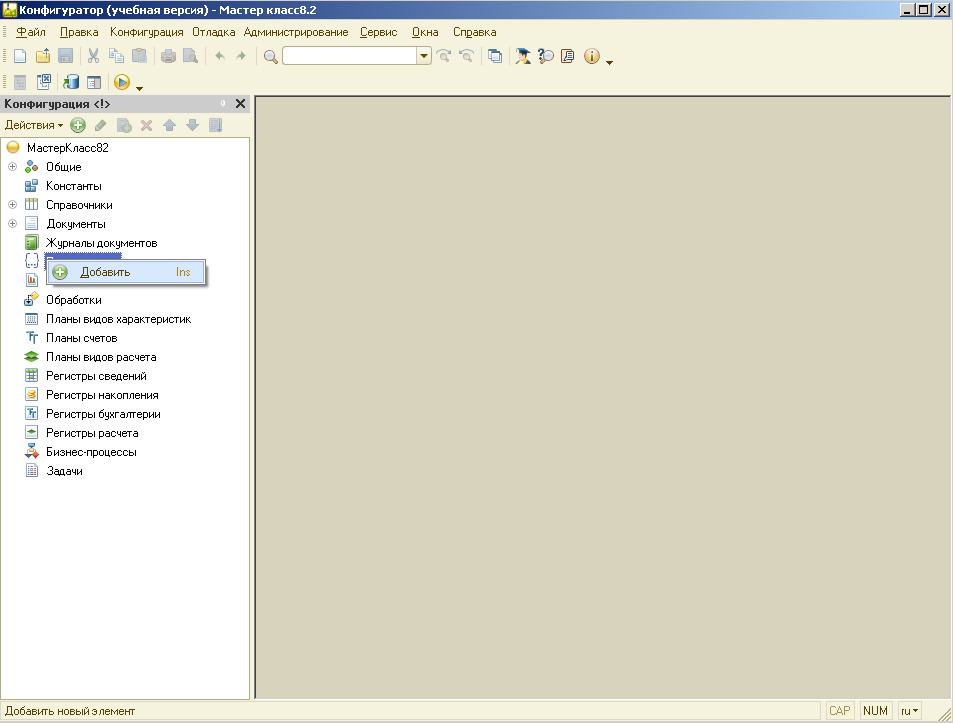Click the Copy toolbar icon
This screenshot has width=953, height=723.
(x=116, y=57)
